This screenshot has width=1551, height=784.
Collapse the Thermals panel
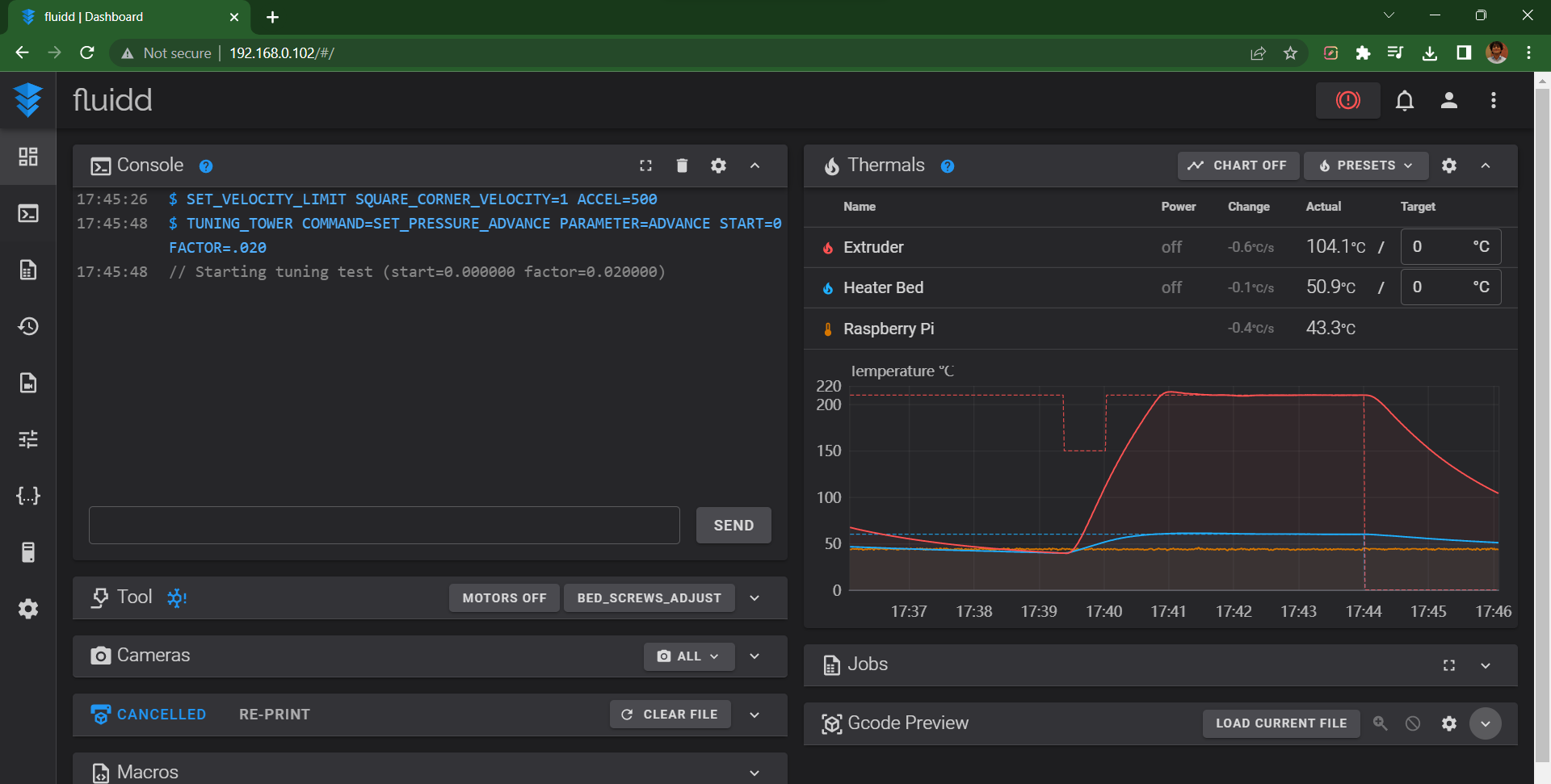(1486, 166)
